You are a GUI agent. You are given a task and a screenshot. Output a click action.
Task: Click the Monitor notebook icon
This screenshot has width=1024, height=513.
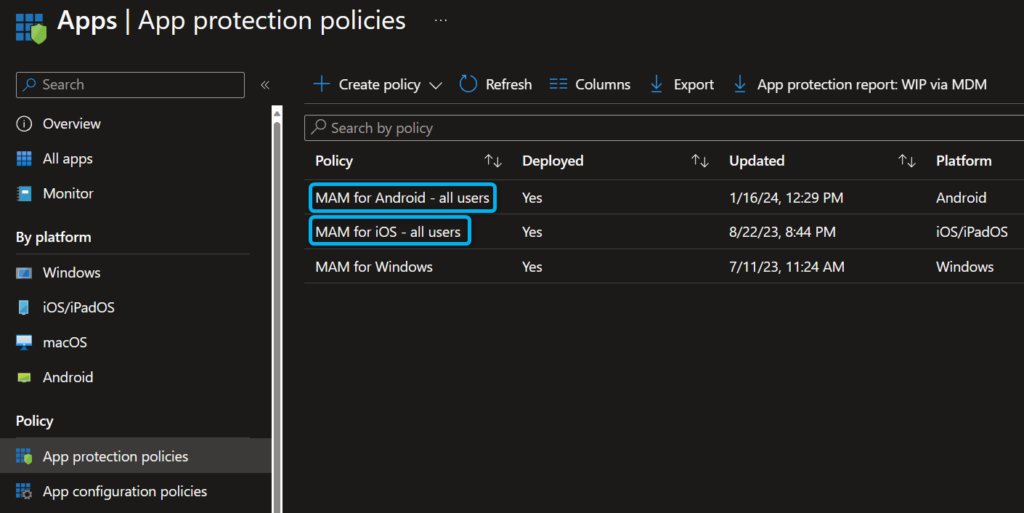click(24, 194)
